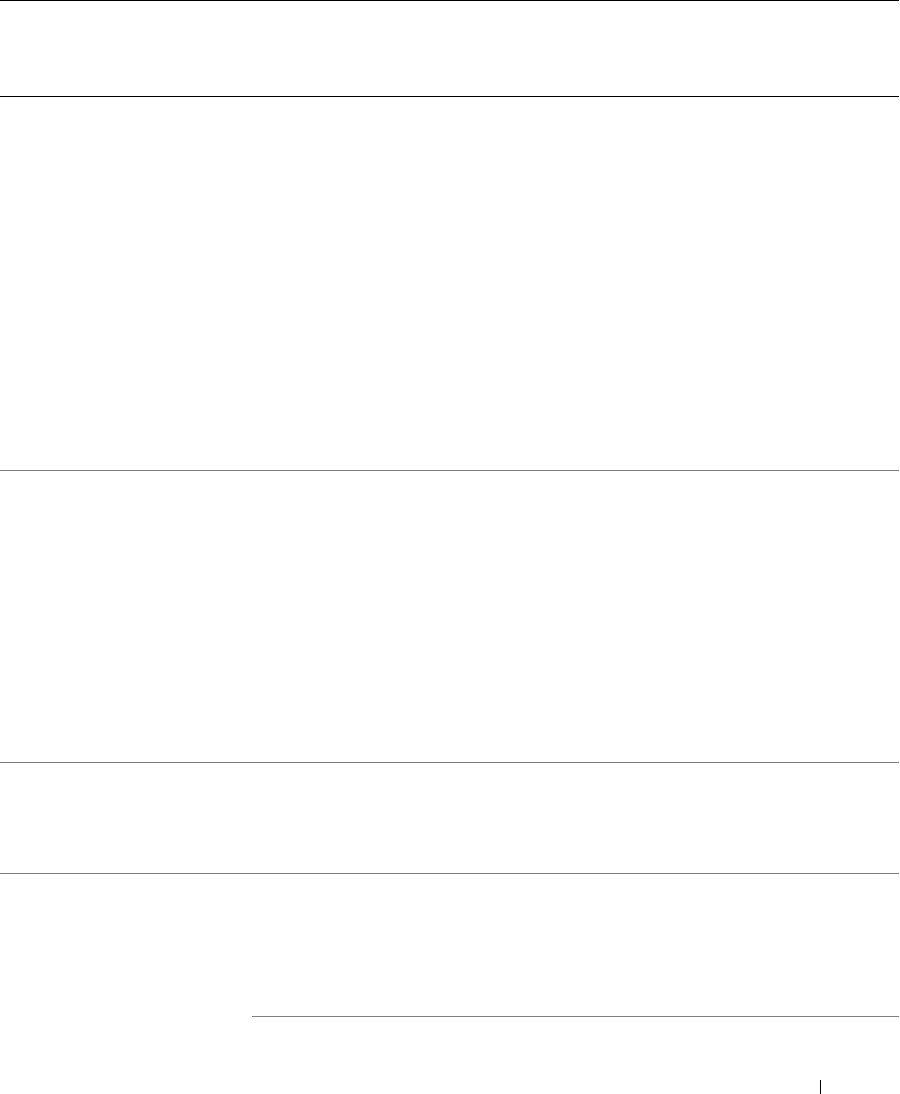Click the fourth row area above the short divider
This screenshot has width=900, height=1094.
(576, 945)
